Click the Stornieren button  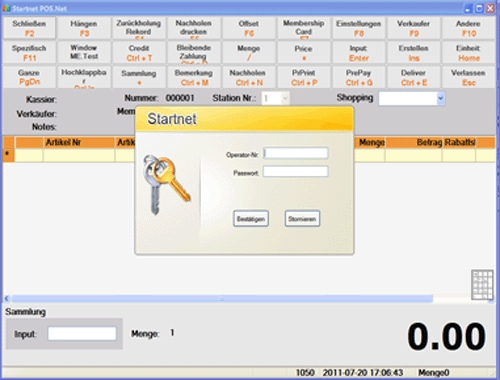[302, 219]
